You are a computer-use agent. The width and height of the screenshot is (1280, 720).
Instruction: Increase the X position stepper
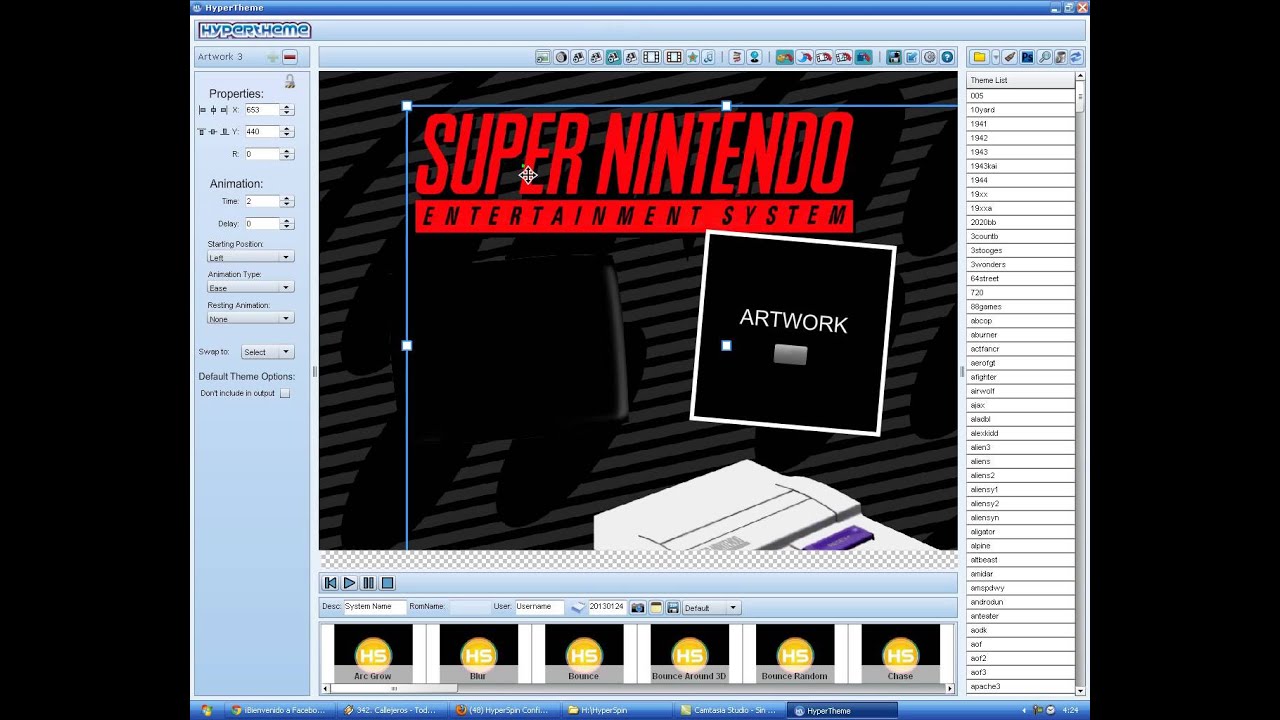[287, 107]
